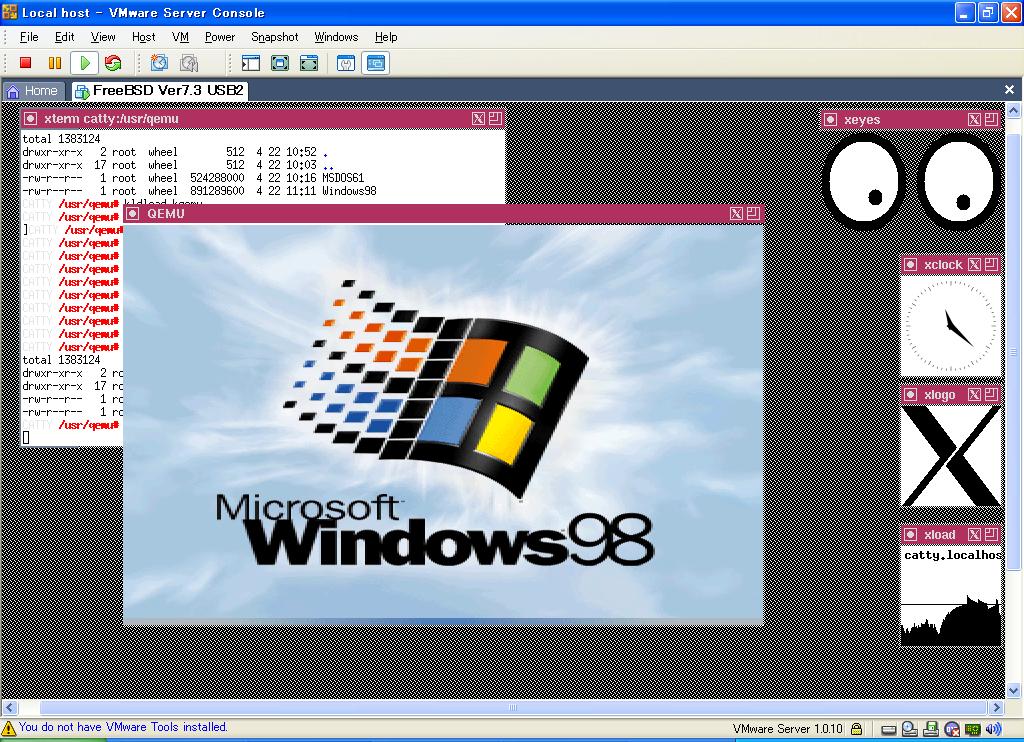This screenshot has height=742, width=1024.
Task: Click the red Power Off stop button
Action: click(x=25, y=63)
